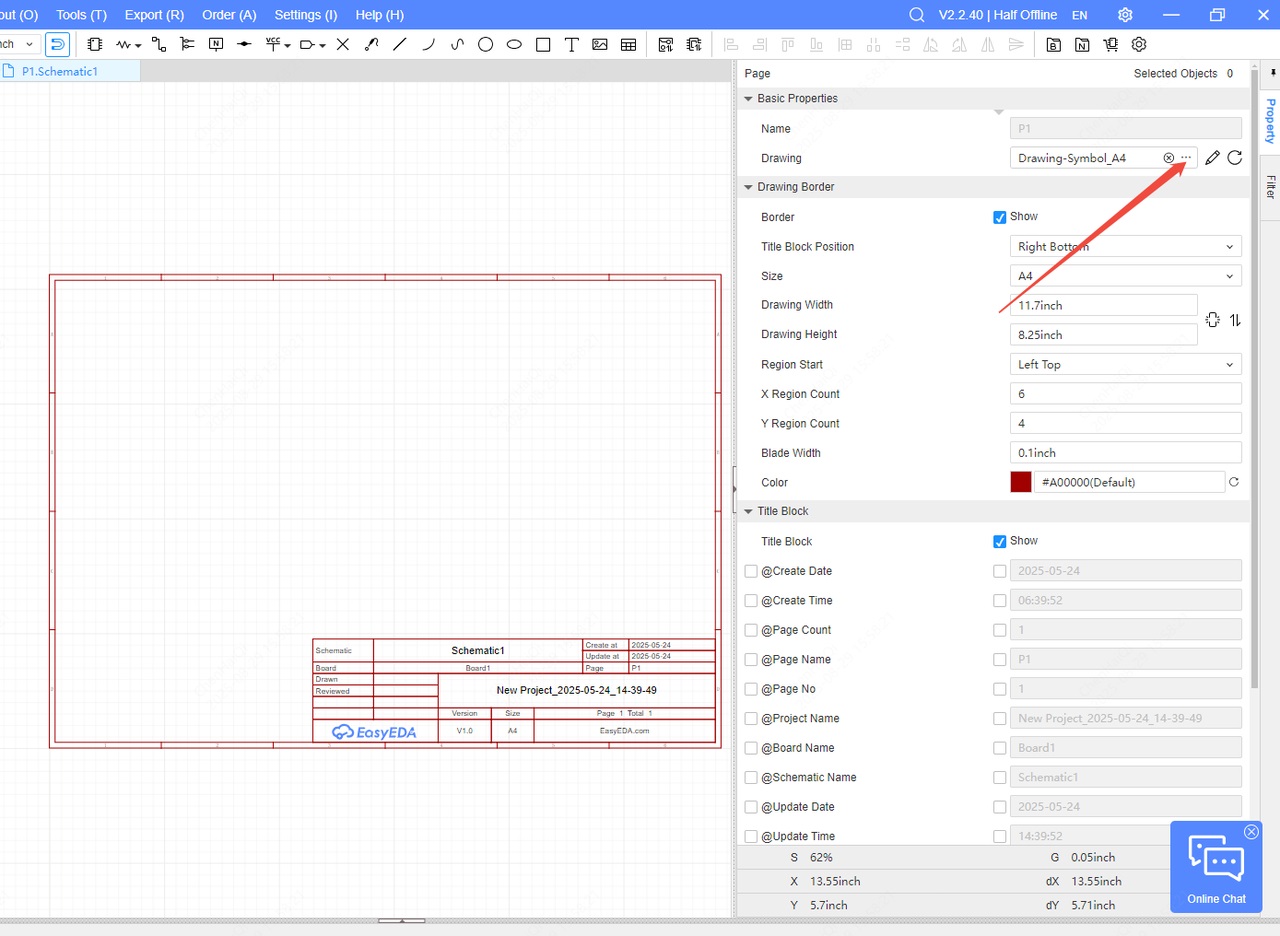Uncheck the Title Block Show checkbox
The image size is (1280, 936).
tap(999, 541)
